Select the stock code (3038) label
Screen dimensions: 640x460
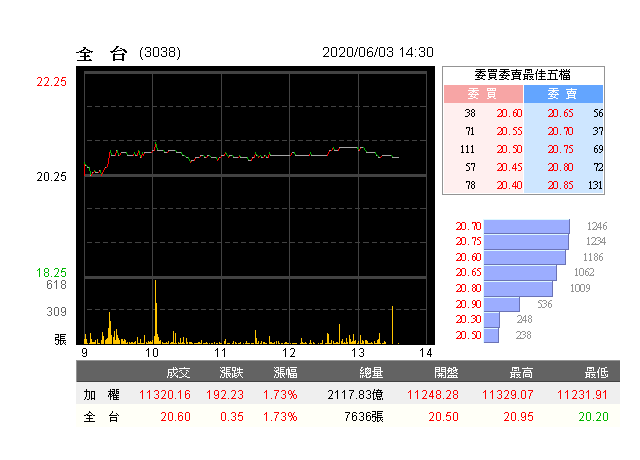coord(160,53)
